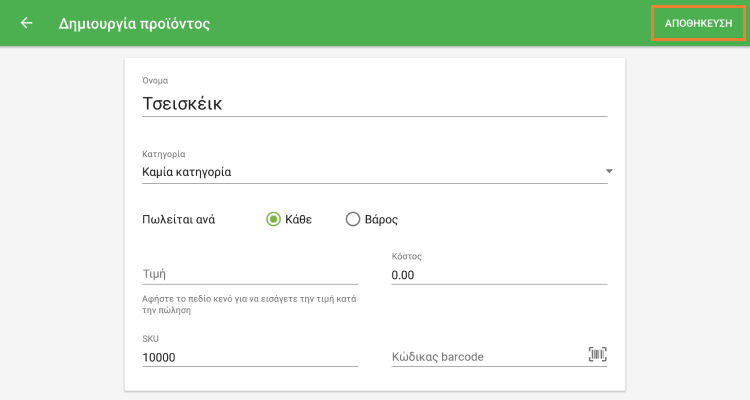Click the hint text below Τιμή
Screen dimensions: 750x400
pyautogui.click(x=250, y=304)
